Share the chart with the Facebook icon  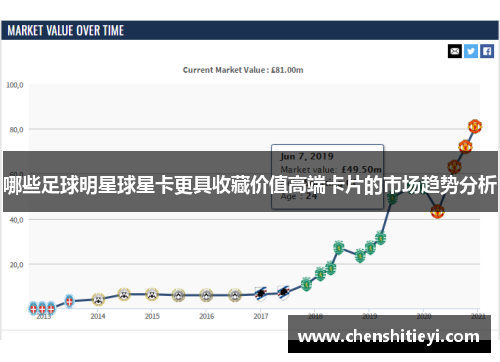click(x=487, y=51)
